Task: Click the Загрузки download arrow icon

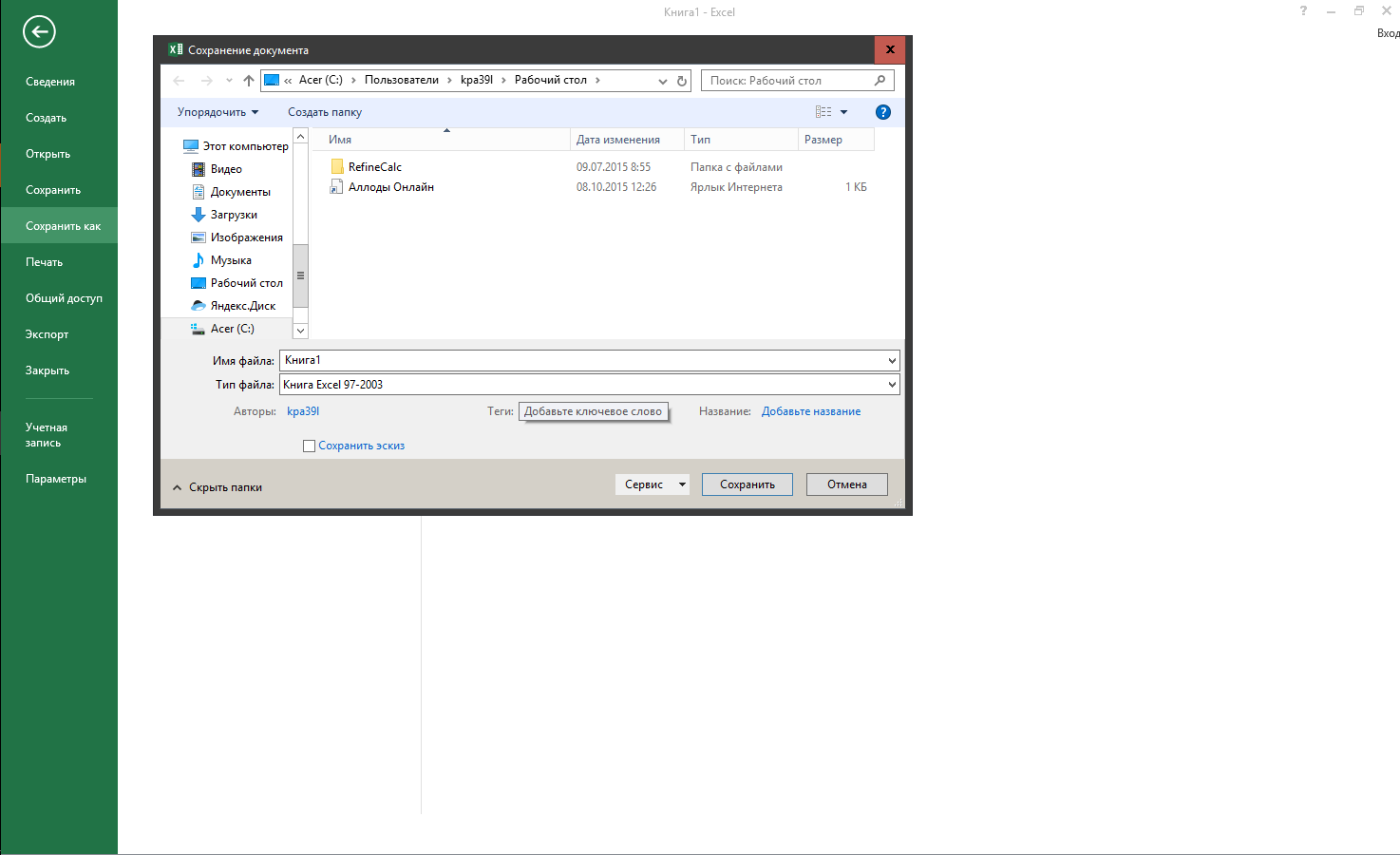Action: 199,215
